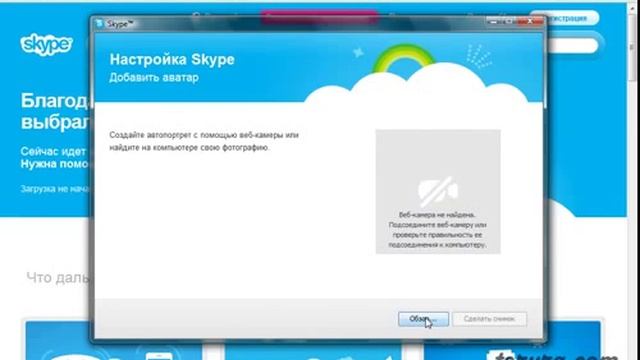Click the Skype logo on the web page
Screen dimensions: 640x360
(x=47, y=44)
